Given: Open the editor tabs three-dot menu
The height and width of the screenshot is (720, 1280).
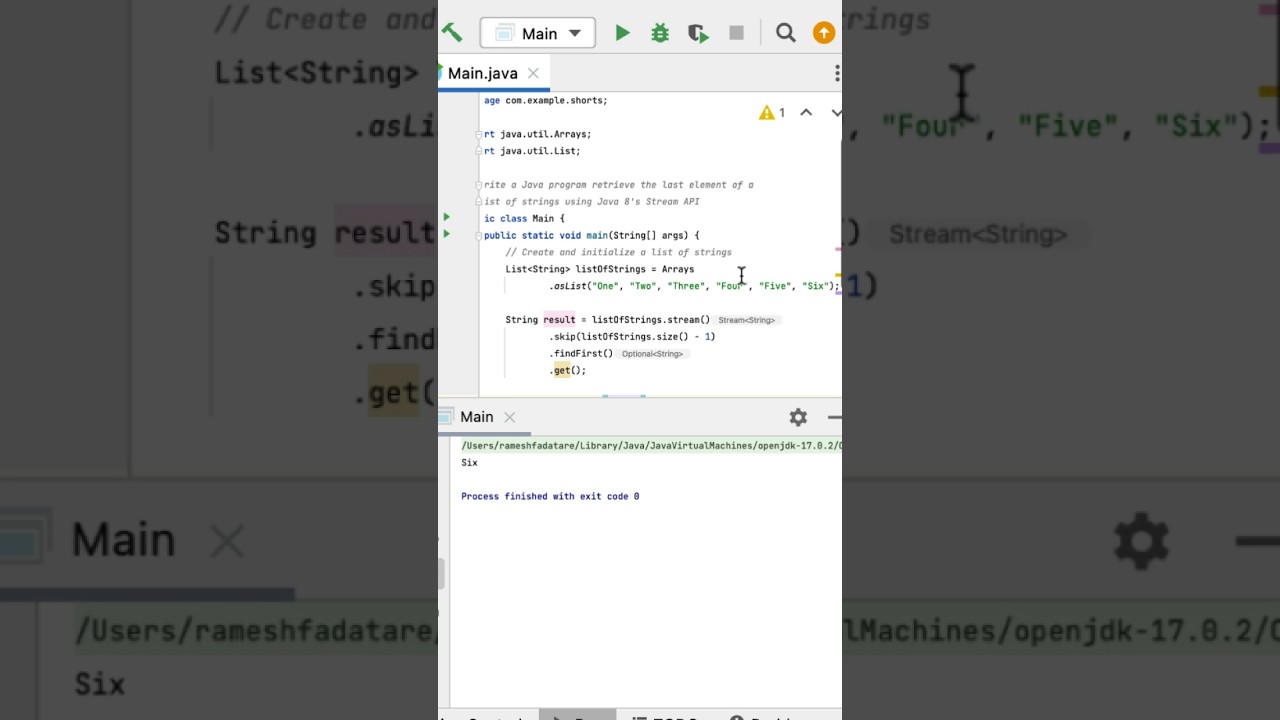Looking at the screenshot, I should pos(837,73).
